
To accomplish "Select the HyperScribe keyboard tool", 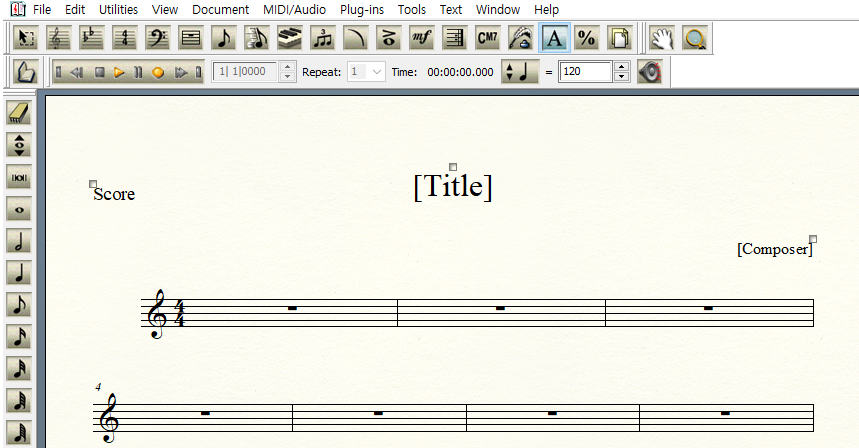I will click(289, 38).
